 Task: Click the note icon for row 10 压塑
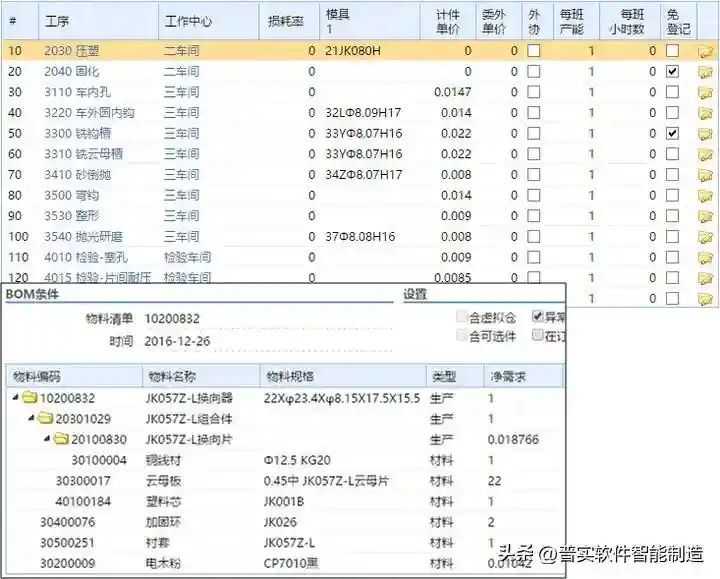tap(706, 51)
